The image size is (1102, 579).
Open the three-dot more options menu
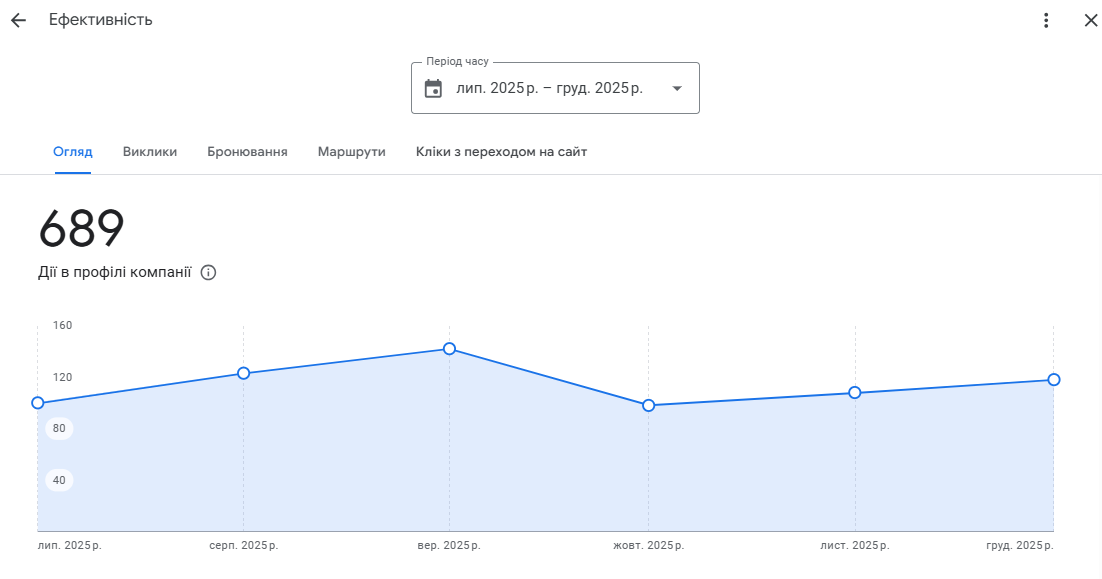point(1046,20)
